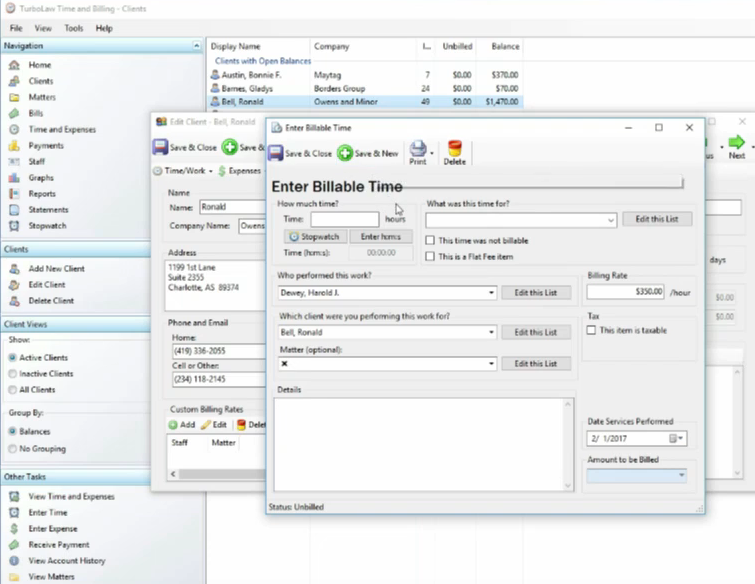The image size is (755, 584).
Task: Open 'What was this time for?' dropdown
Action: coord(611,221)
